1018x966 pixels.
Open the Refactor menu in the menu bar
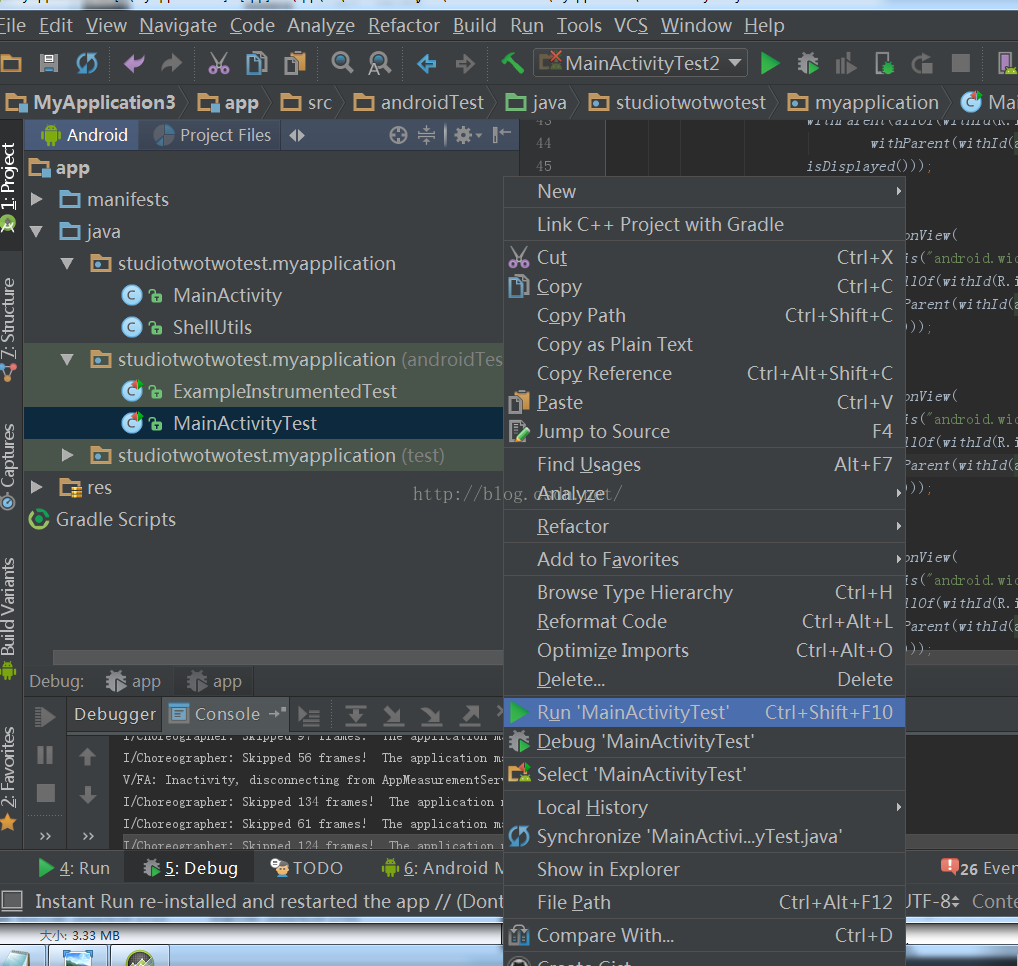(403, 25)
